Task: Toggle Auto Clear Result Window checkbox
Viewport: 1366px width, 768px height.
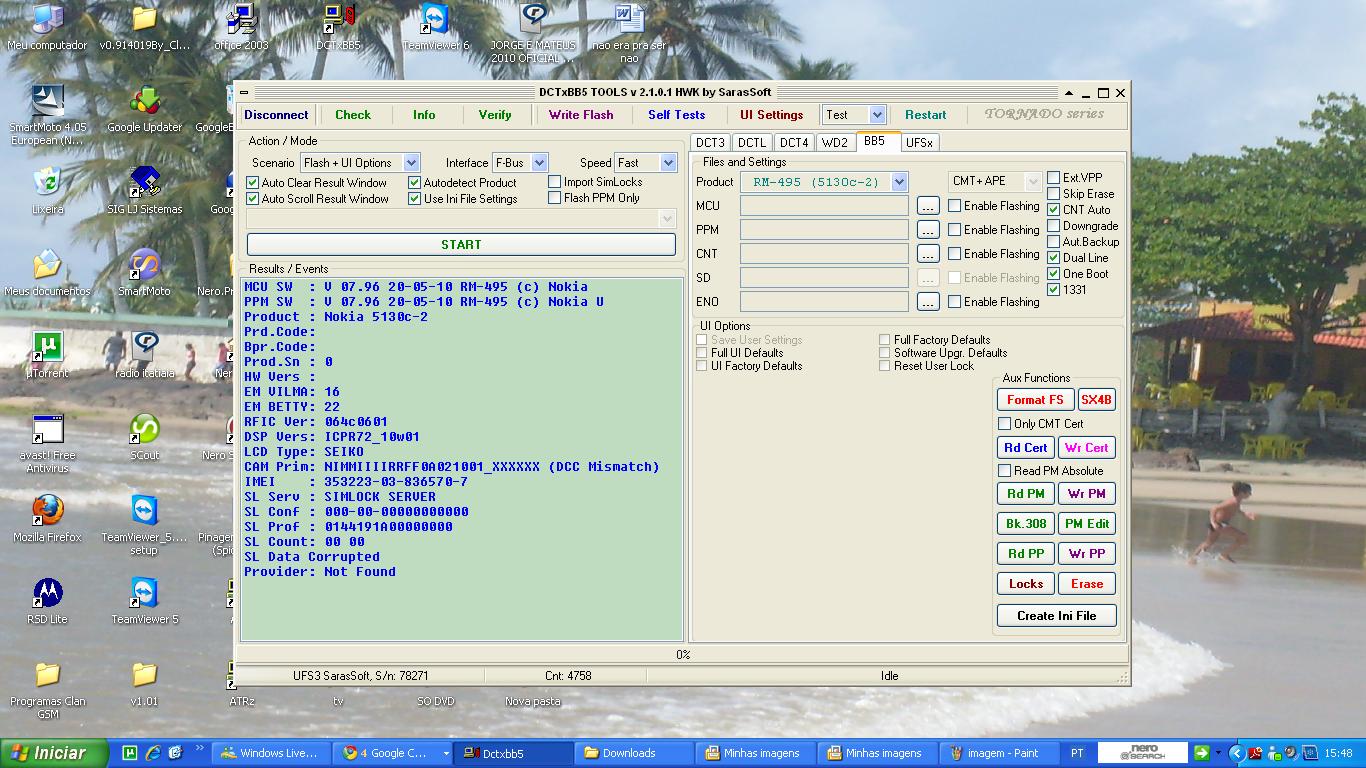Action: pyautogui.click(x=253, y=183)
